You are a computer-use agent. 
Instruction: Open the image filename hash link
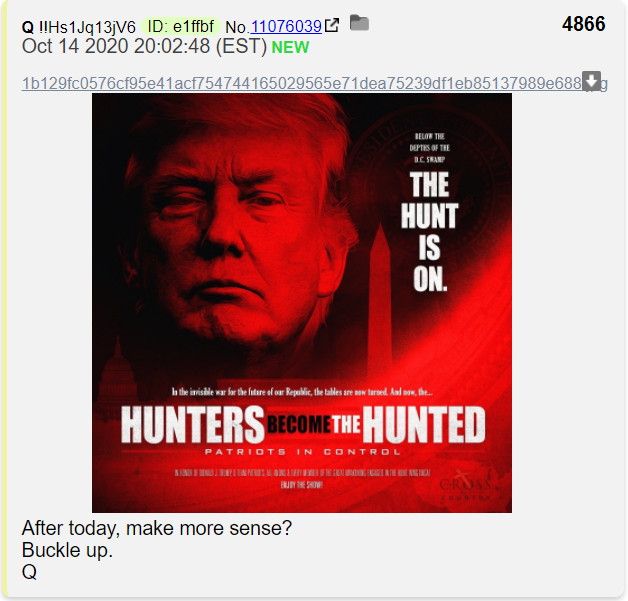tap(314, 84)
